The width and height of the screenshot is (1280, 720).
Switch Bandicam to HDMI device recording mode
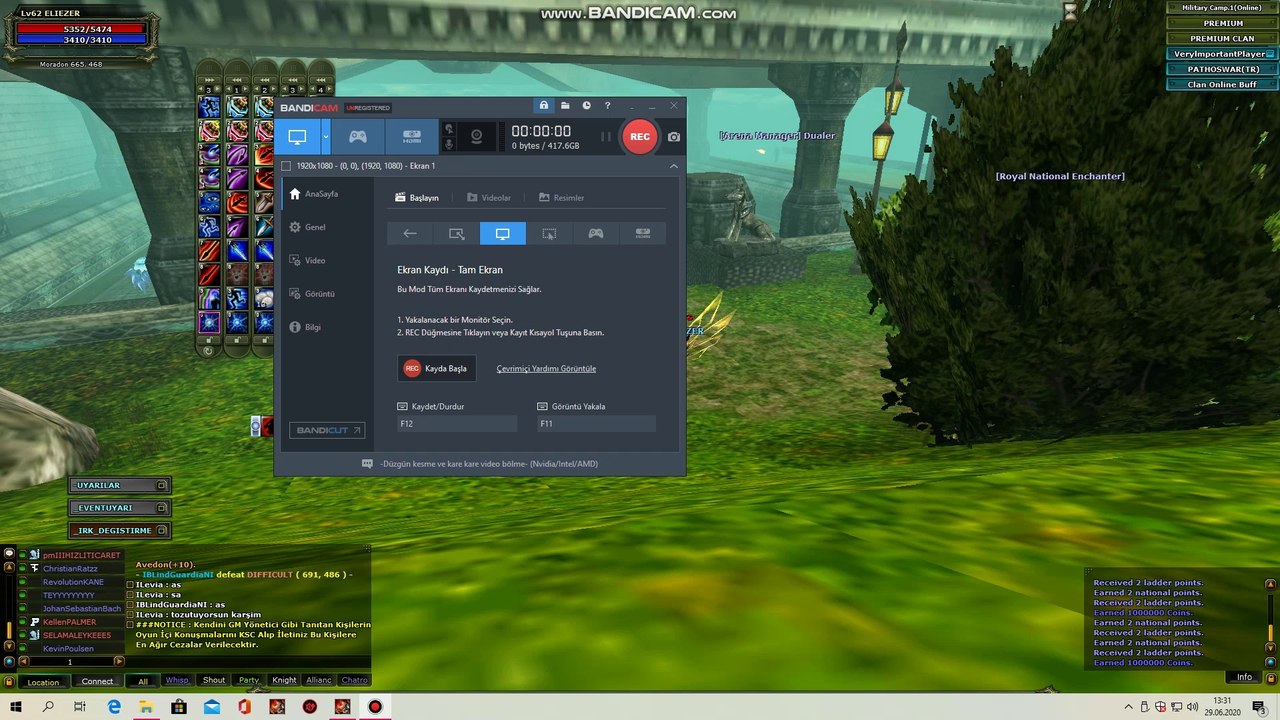[412, 137]
